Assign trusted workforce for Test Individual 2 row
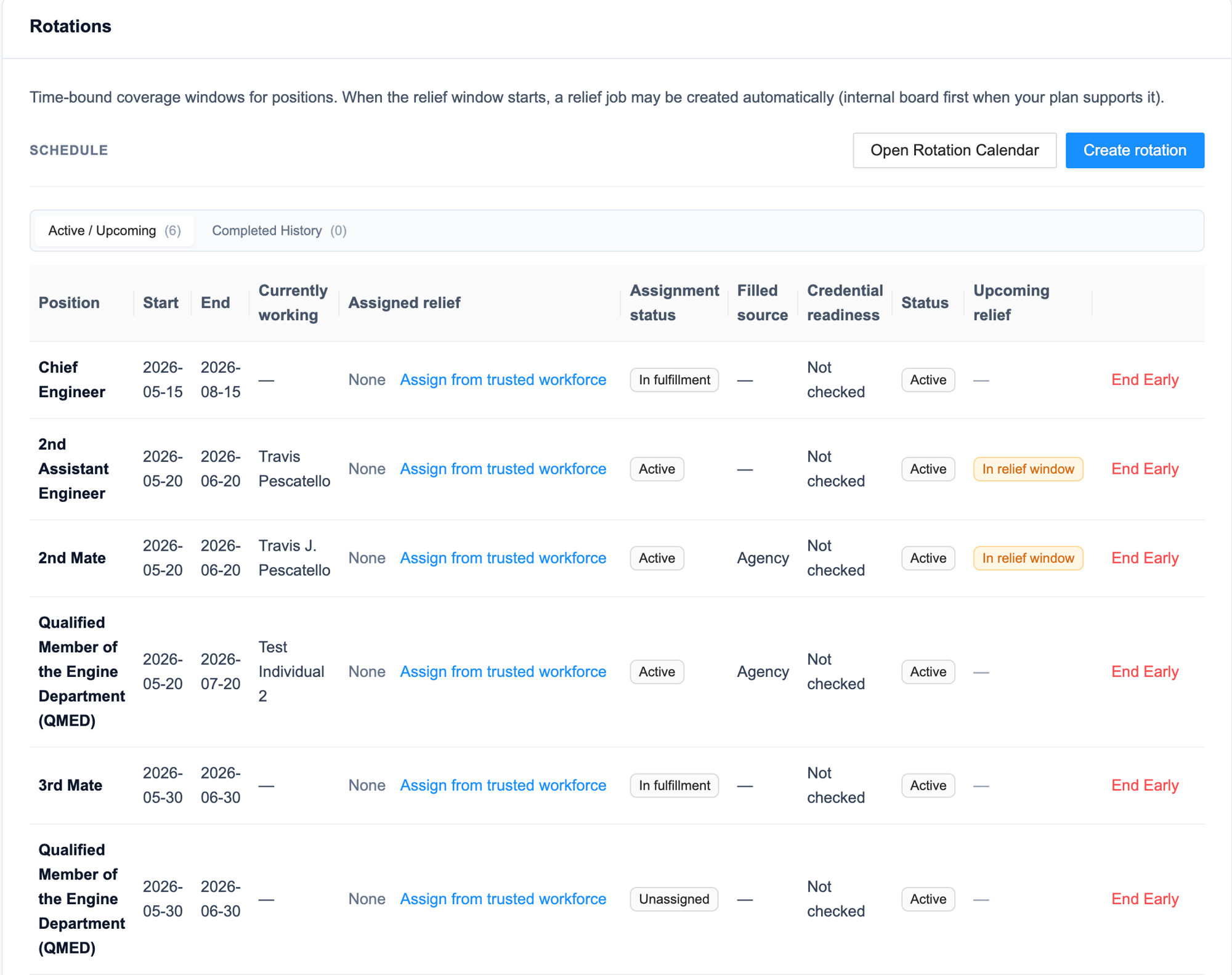 pyautogui.click(x=503, y=672)
